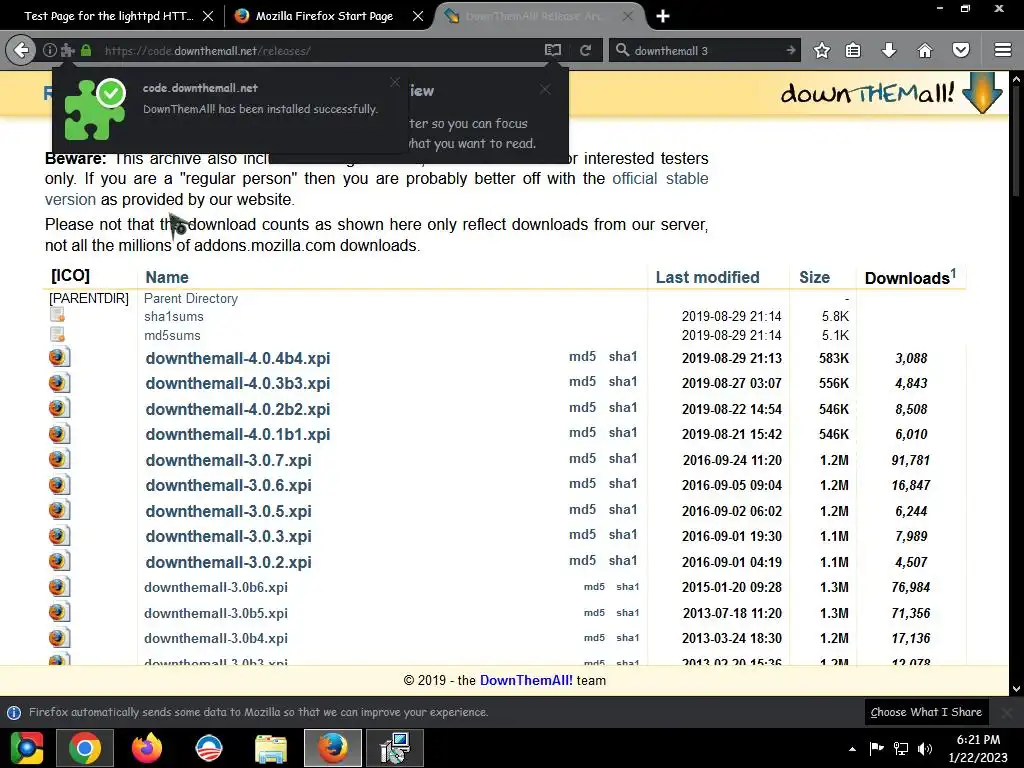Download downthemall-3.0.7.xpi
This screenshot has width=1024, height=768.
point(229,460)
